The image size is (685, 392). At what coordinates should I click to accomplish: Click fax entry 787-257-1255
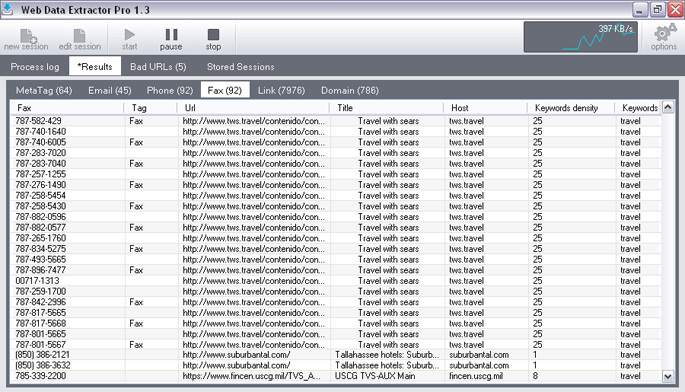click(x=41, y=174)
